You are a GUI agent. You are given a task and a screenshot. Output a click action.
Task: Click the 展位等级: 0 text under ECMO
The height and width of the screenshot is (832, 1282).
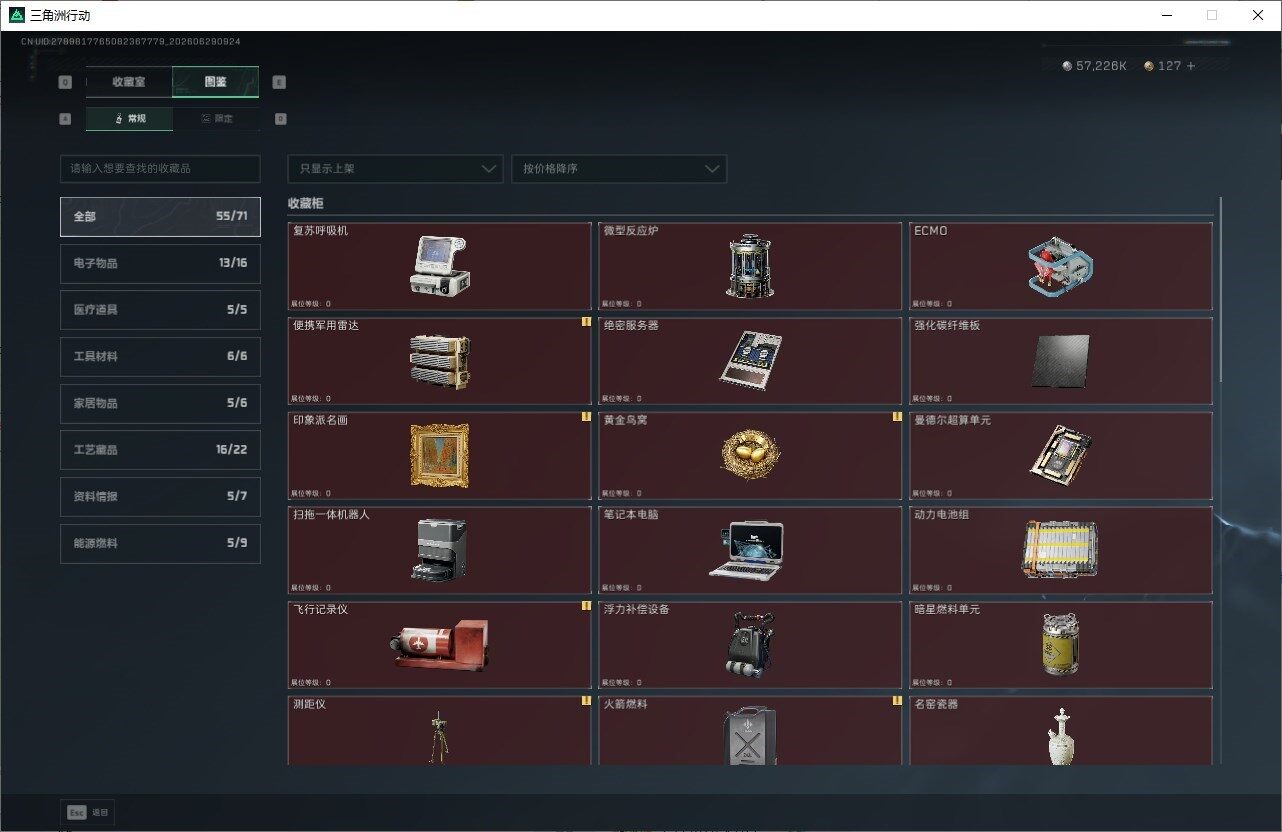click(x=932, y=304)
